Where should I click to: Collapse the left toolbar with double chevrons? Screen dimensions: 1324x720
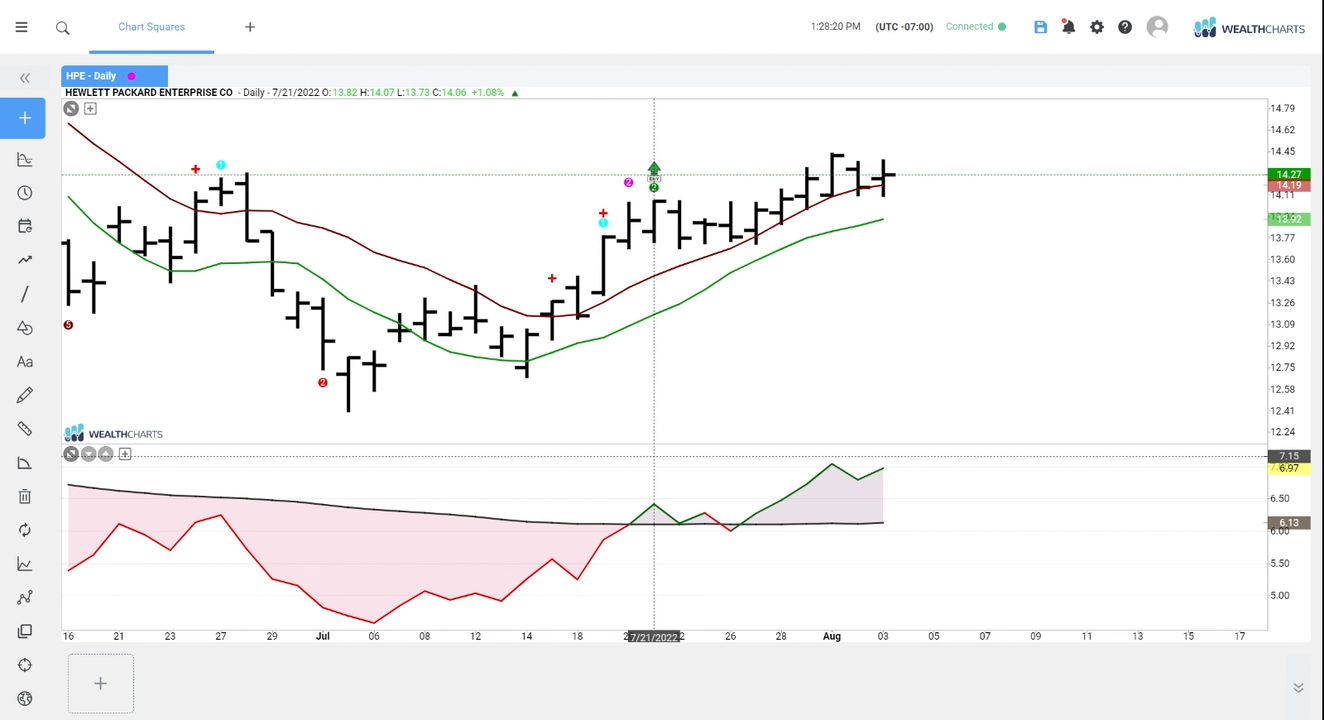[25, 78]
